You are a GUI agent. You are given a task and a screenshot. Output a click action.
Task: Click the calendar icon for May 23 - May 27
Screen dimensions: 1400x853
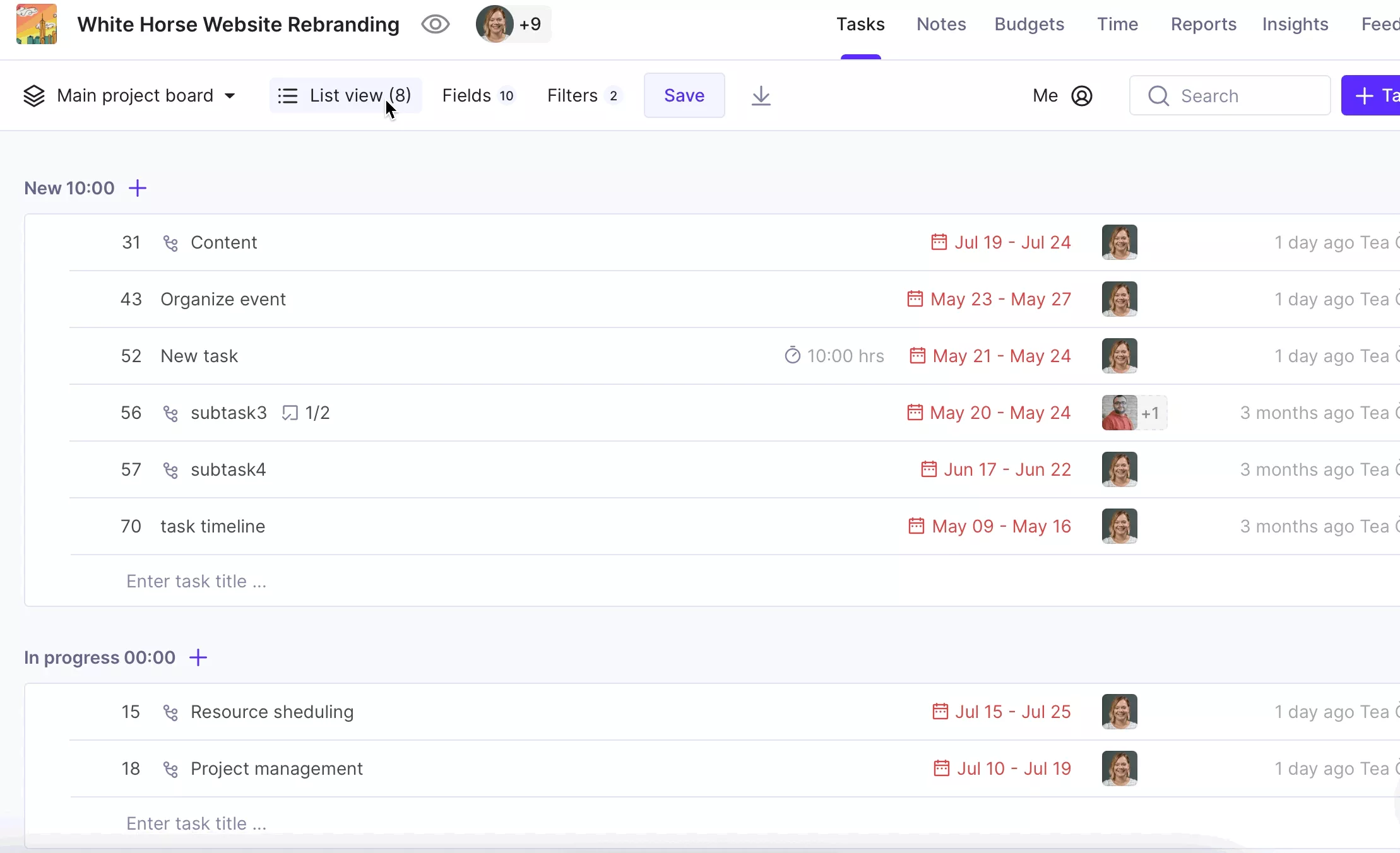[915, 299]
